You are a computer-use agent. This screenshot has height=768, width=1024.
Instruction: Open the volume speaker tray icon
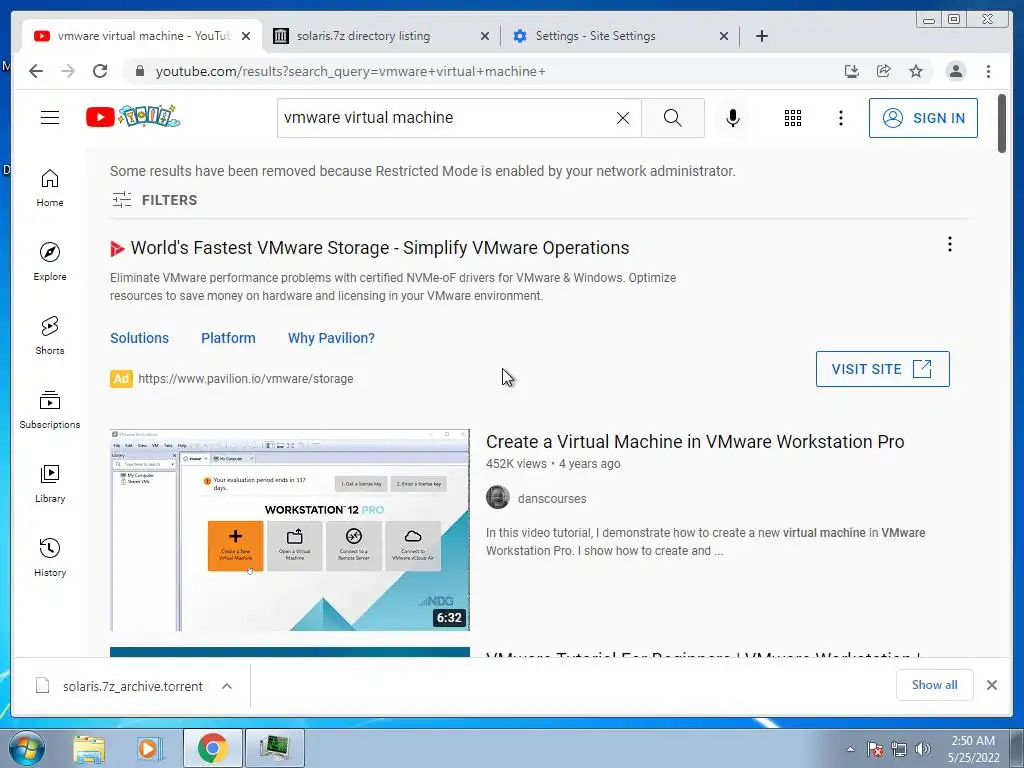(x=922, y=749)
